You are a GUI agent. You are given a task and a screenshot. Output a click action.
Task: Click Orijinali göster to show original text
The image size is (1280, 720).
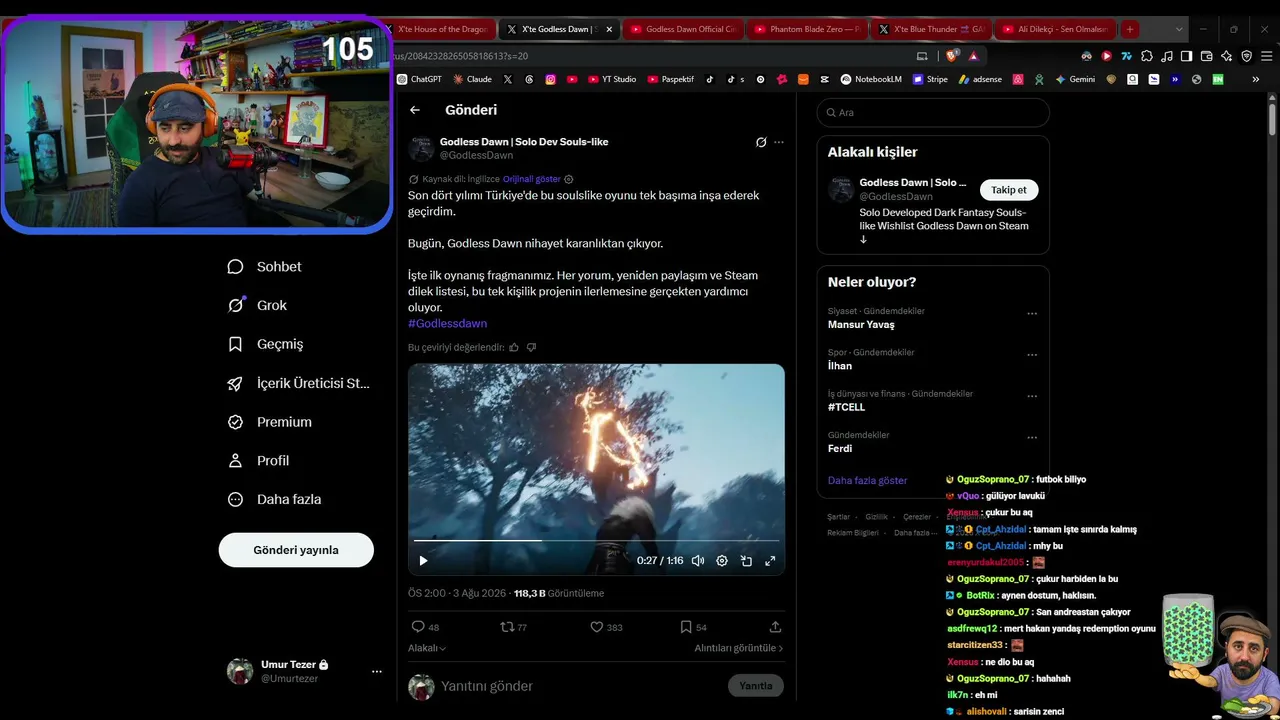[x=532, y=179]
